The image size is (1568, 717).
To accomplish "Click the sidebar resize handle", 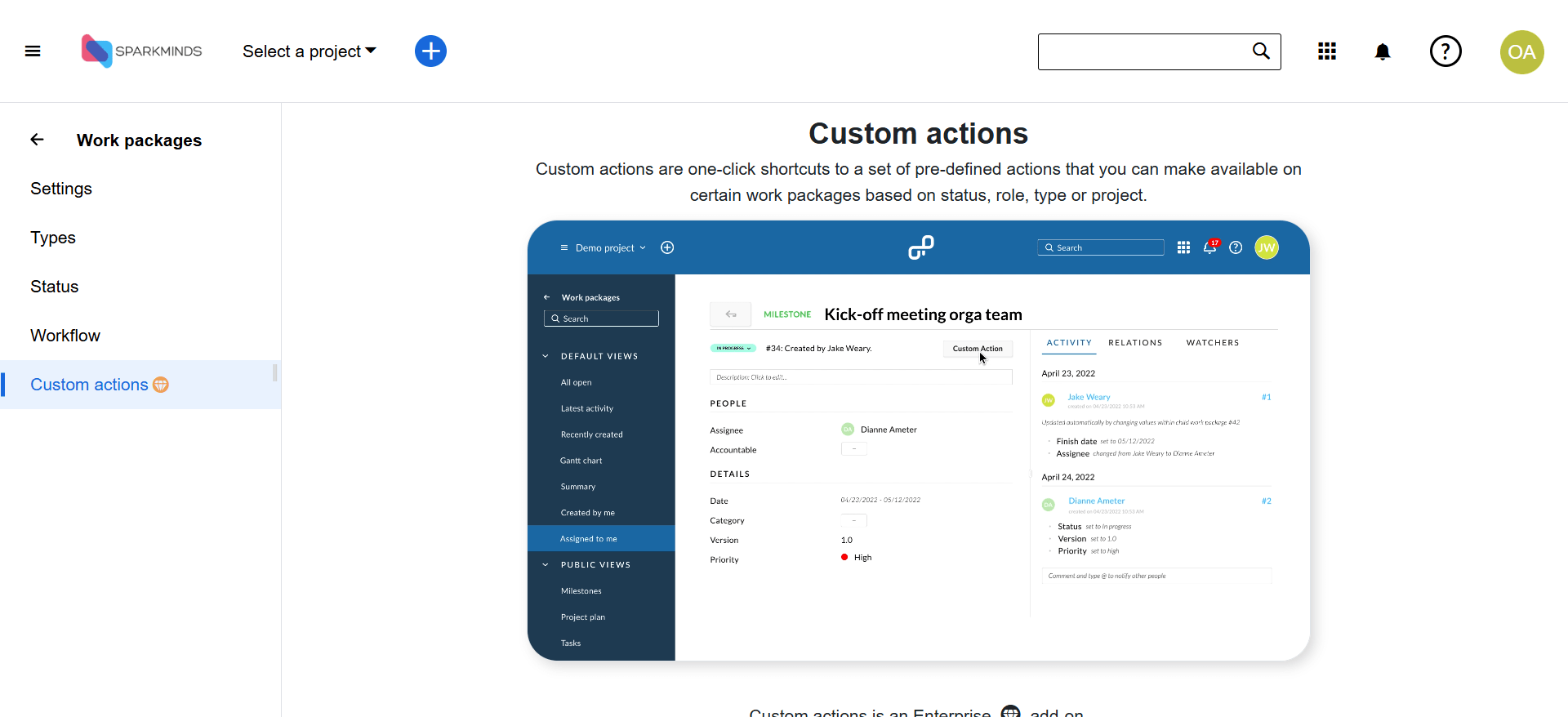I will pos(275,373).
